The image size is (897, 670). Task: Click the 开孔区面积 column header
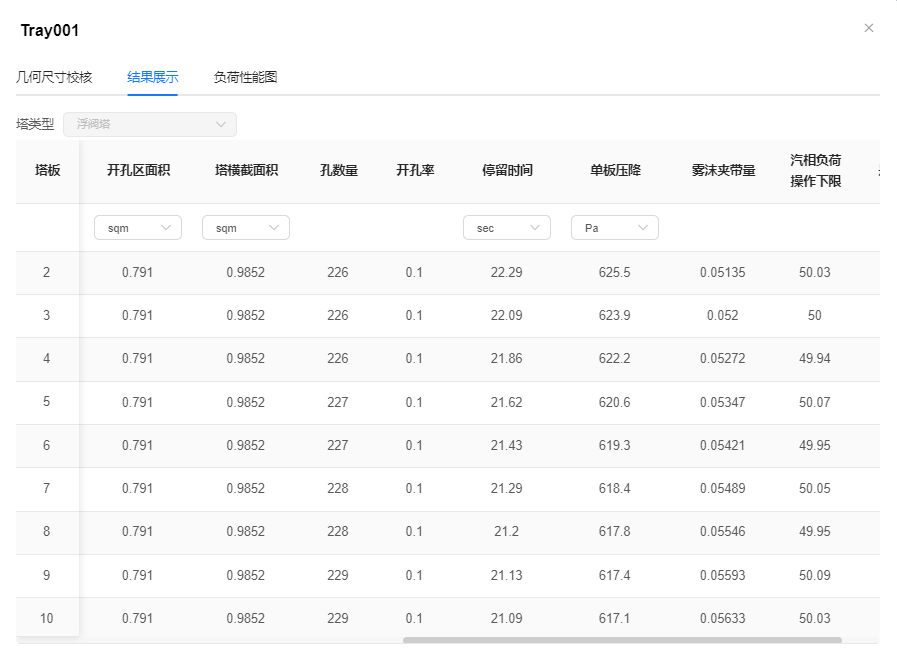[138, 171]
